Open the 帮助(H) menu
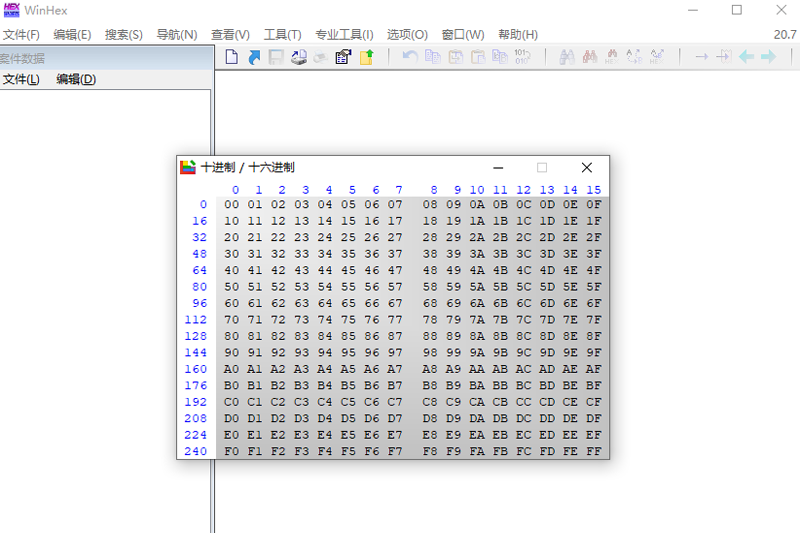The image size is (800, 533). [x=518, y=35]
